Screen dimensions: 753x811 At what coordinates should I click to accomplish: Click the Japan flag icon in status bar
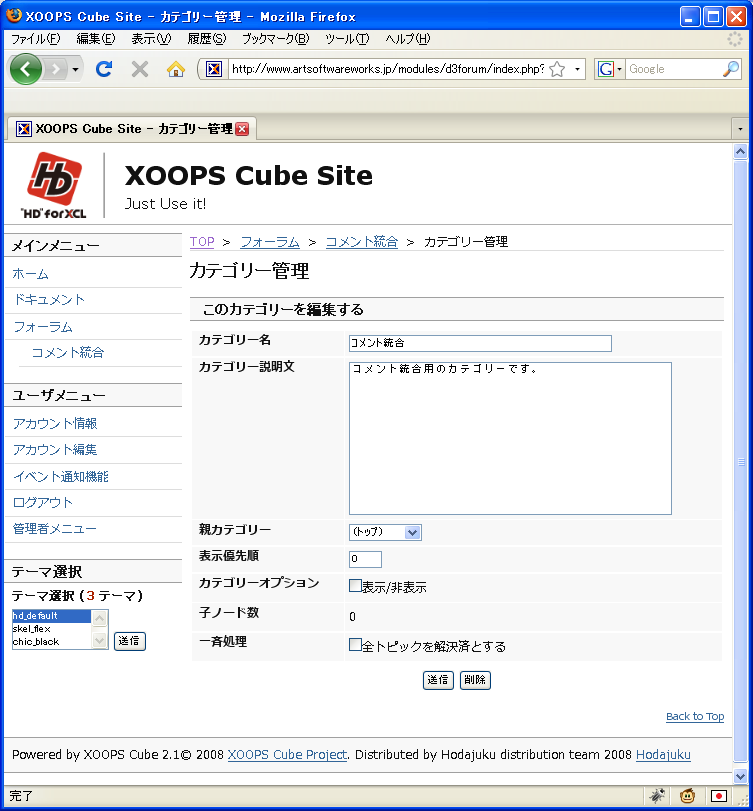pyautogui.click(x=717, y=796)
